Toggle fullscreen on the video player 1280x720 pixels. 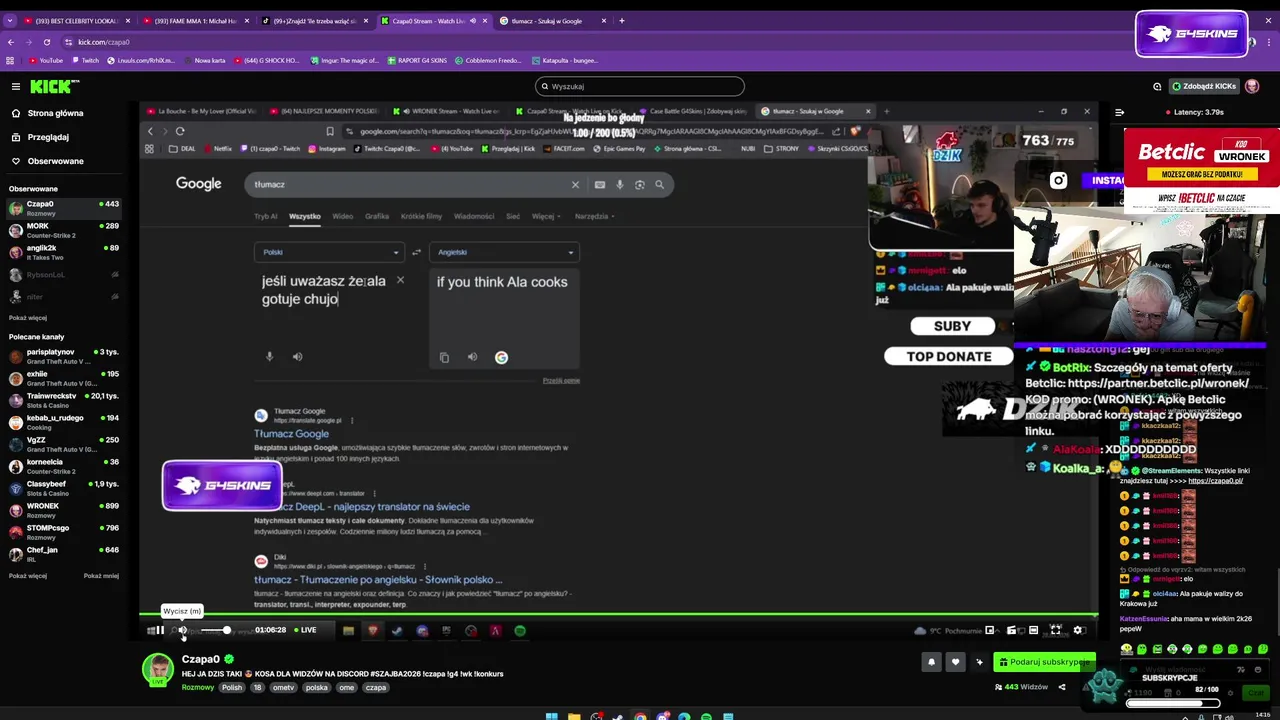pos(1055,630)
